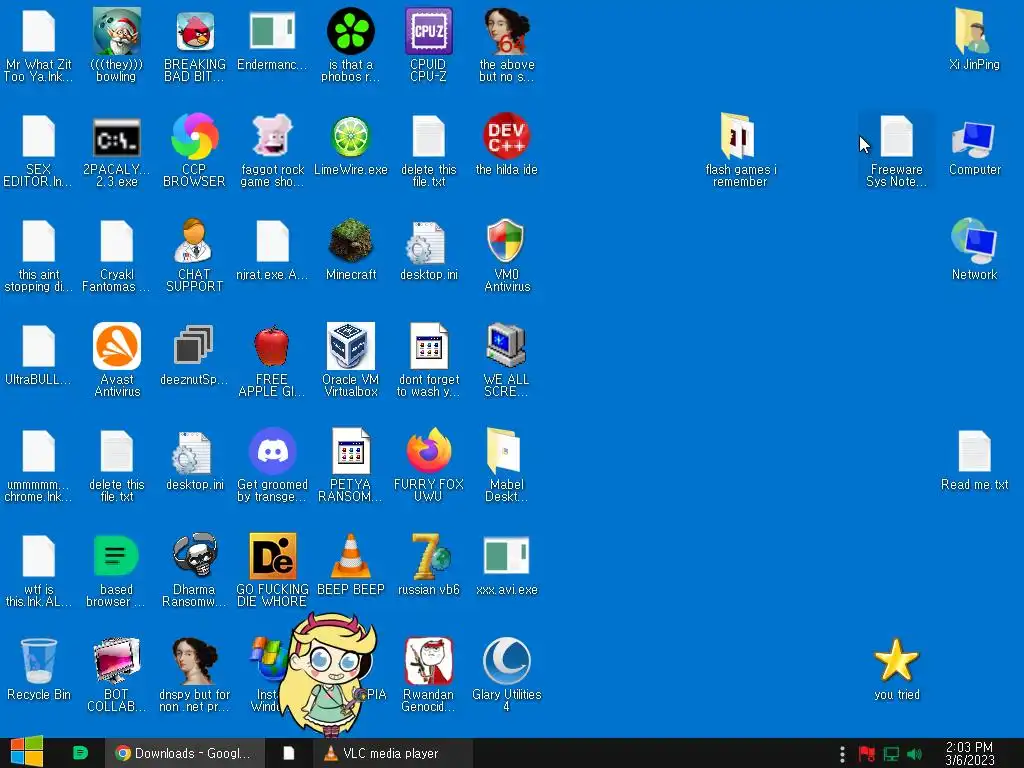Open the volume speaker tray icon
This screenshot has height=768, width=1024.
tap(914, 754)
